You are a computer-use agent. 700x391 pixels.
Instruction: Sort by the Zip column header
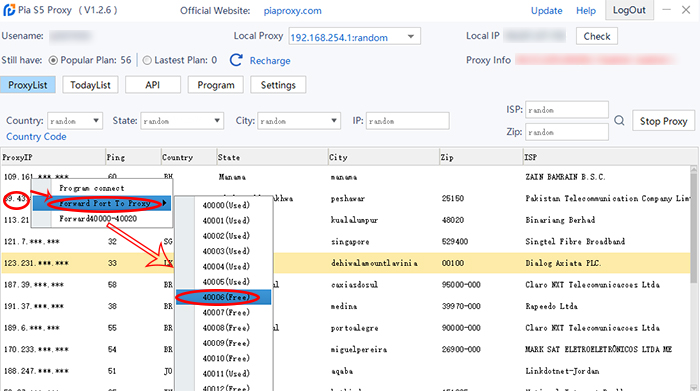[481, 157]
